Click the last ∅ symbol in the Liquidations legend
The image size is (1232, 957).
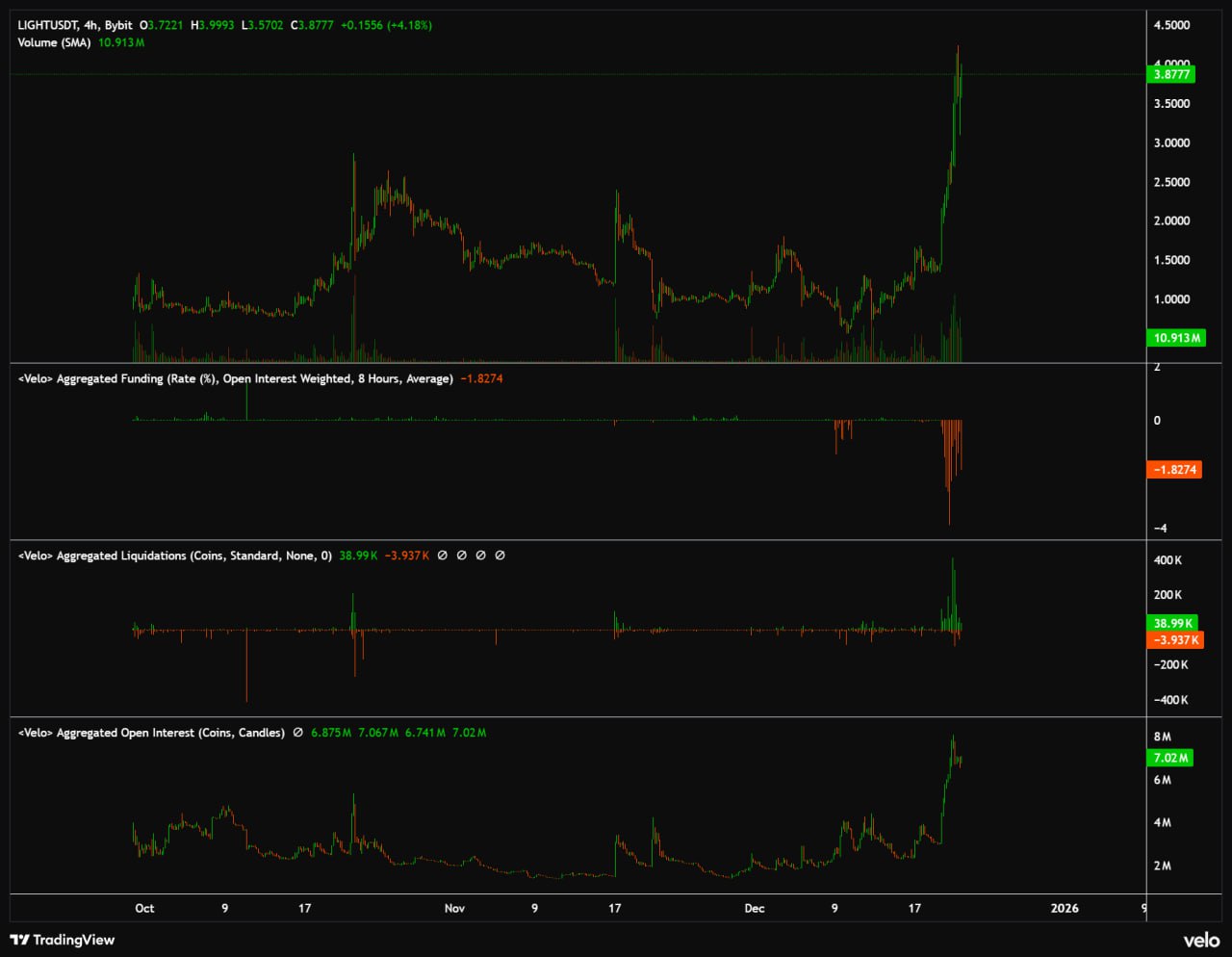(500, 556)
